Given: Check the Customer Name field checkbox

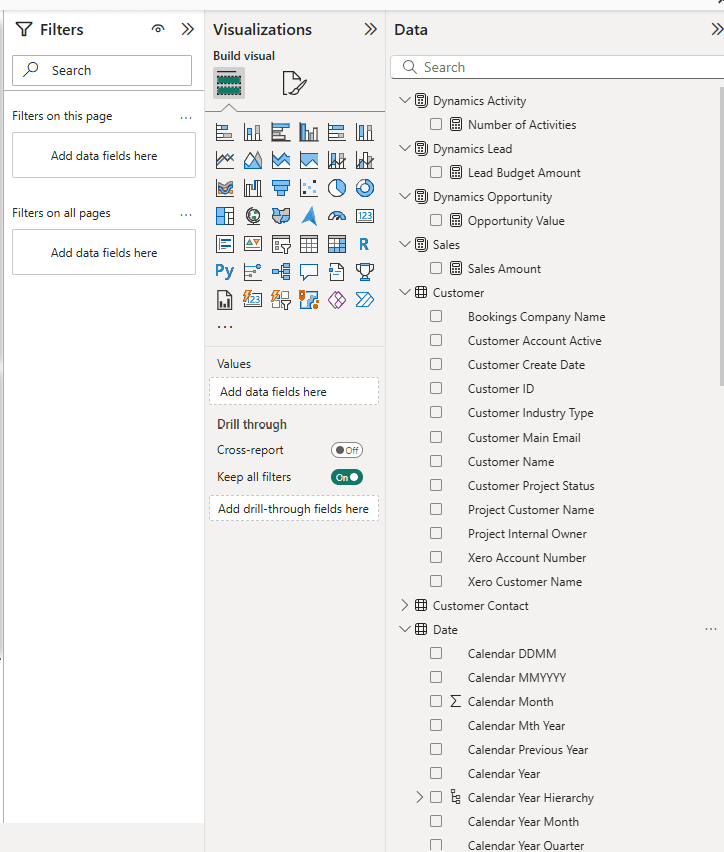Looking at the screenshot, I should 436,462.
